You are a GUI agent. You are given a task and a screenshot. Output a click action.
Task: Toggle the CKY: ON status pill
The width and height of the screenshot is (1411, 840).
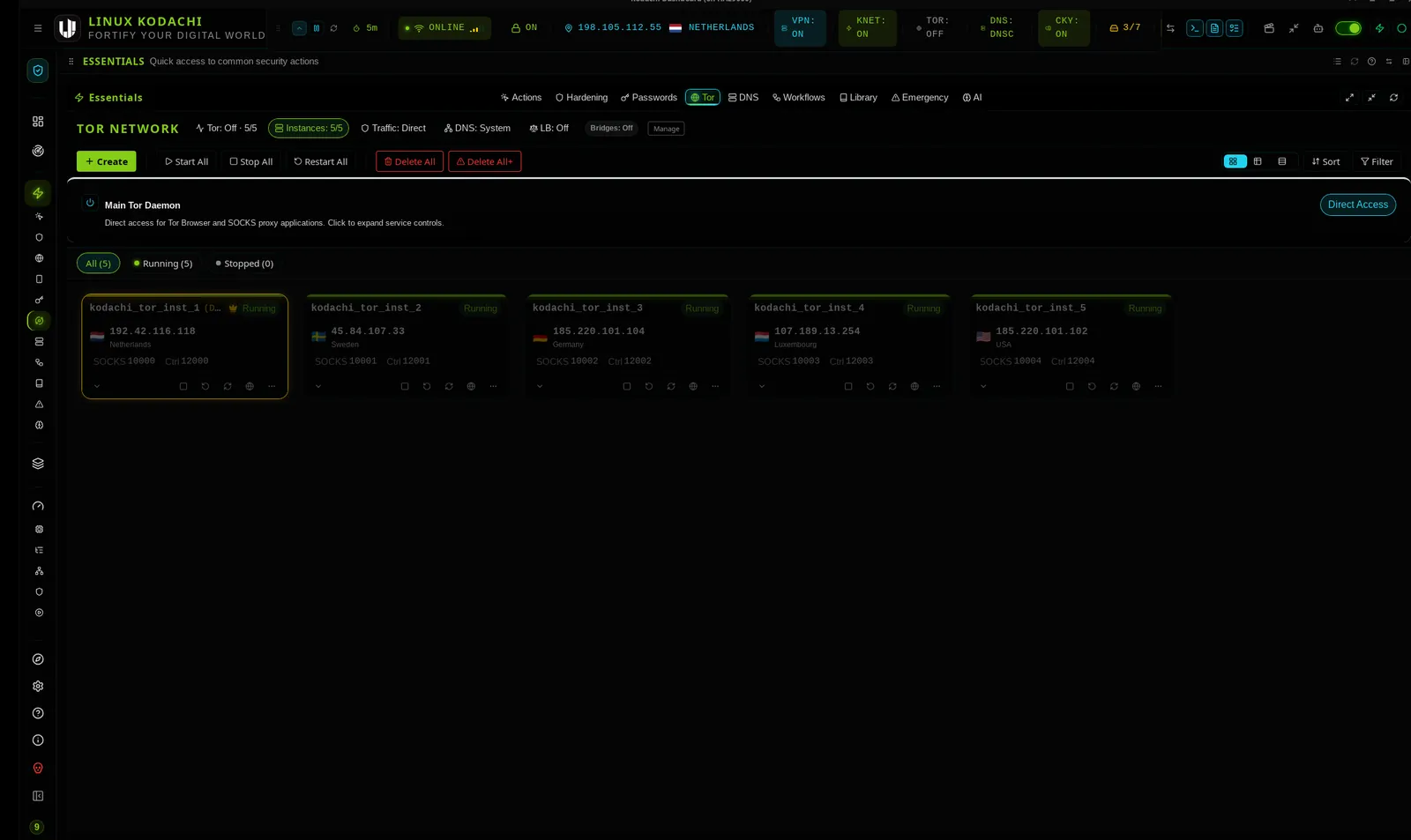point(1064,28)
